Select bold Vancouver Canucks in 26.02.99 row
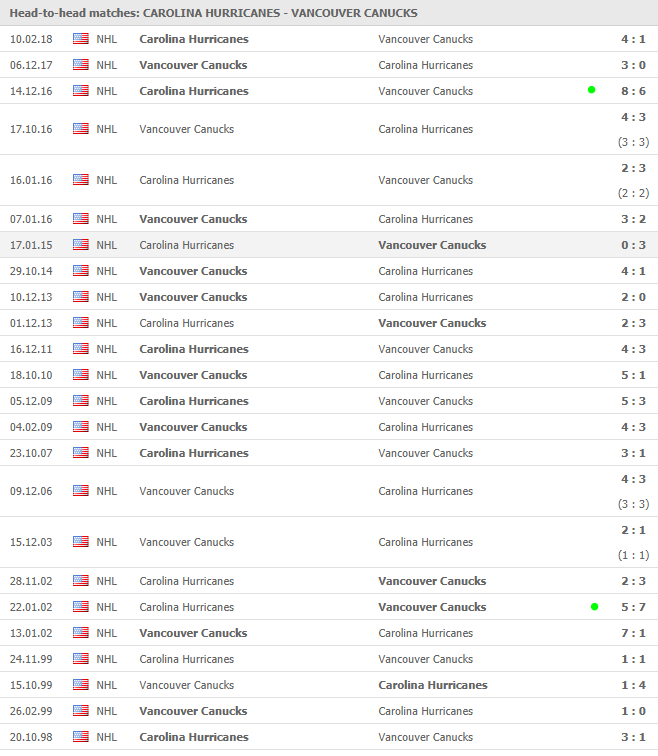658x756 pixels. tap(193, 712)
